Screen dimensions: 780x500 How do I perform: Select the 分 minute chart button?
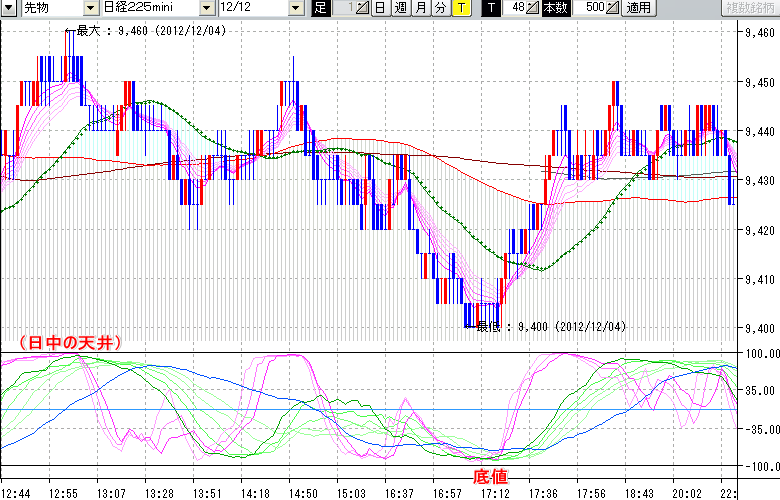(441, 8)
